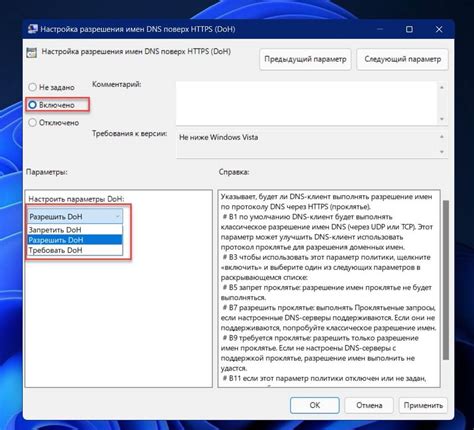Confirm with the OK button
The width and height of the screenshot is (474, 430).
(315, 405)
